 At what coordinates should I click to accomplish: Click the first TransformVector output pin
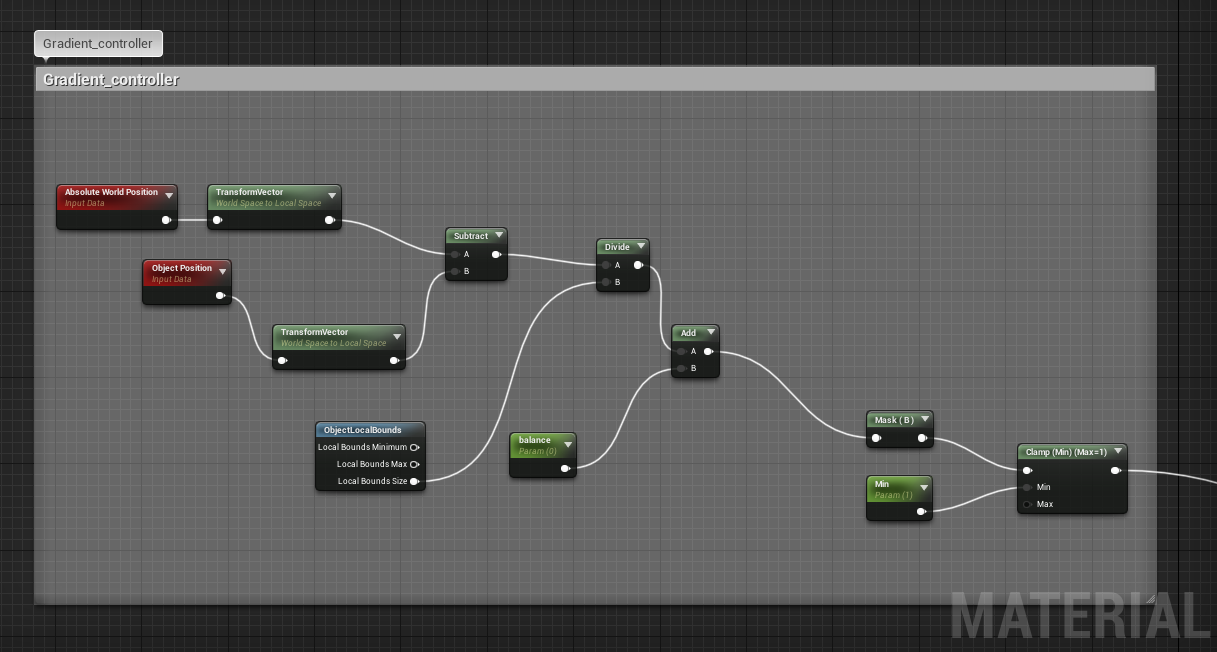point(330,220)
